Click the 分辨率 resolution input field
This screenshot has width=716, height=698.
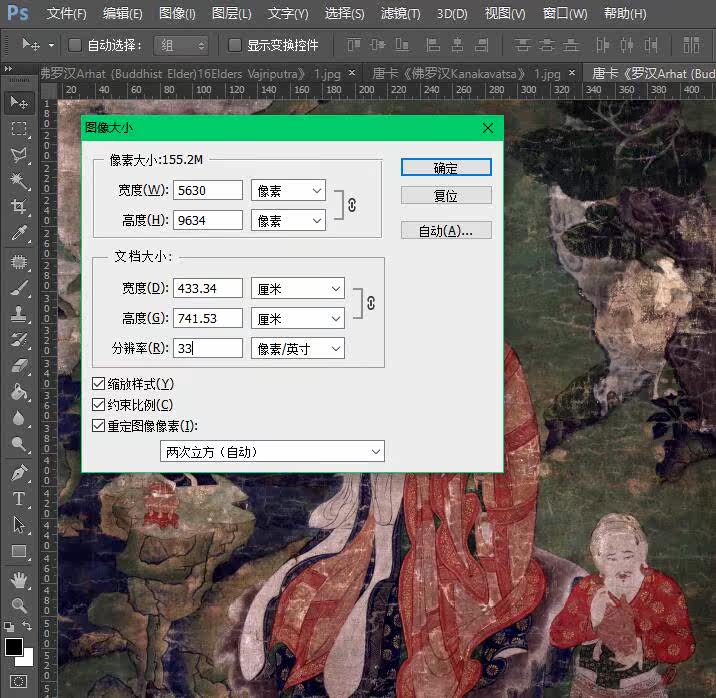click(208, 348)
